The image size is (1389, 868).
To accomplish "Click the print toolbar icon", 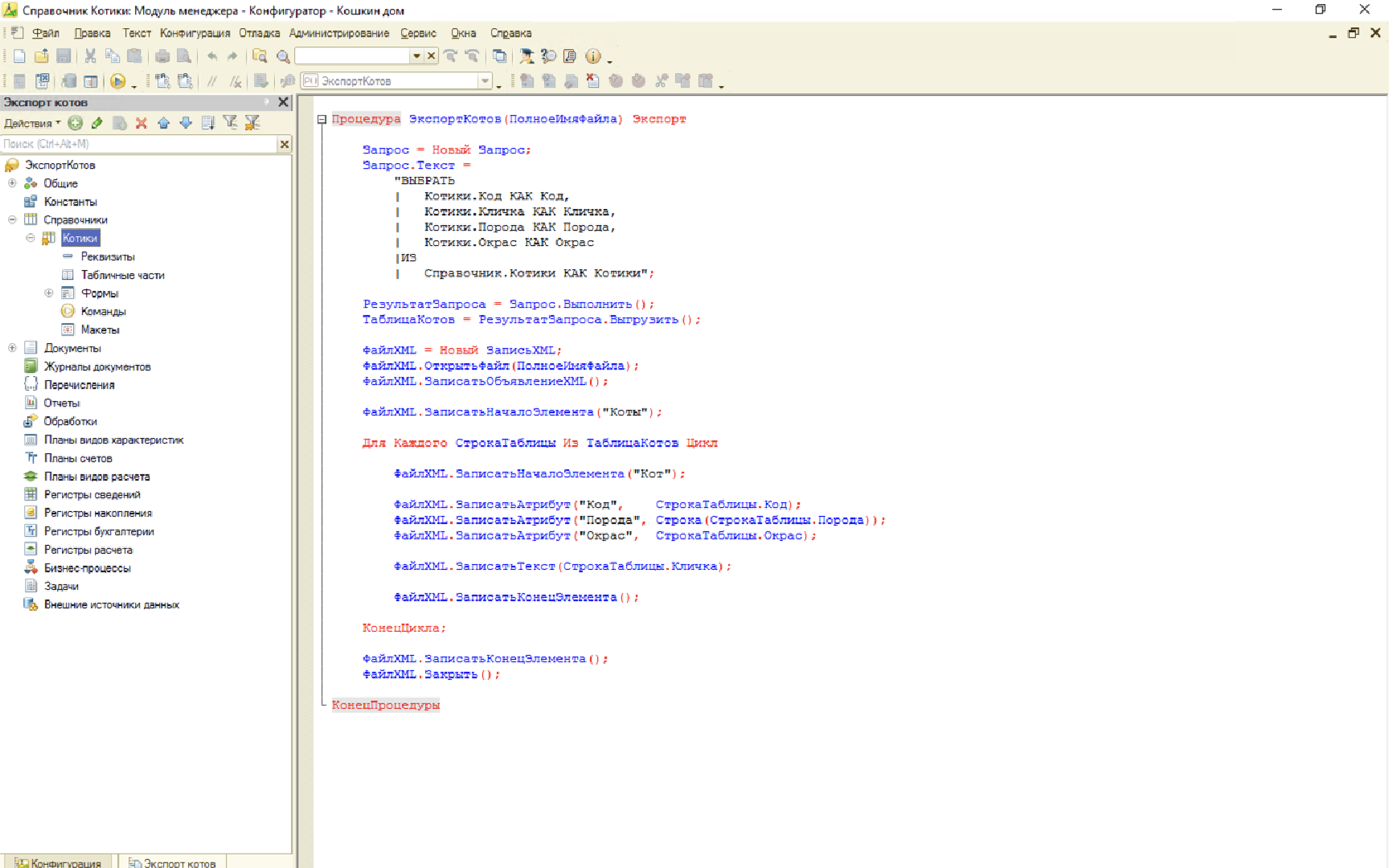I will [162, 56].
